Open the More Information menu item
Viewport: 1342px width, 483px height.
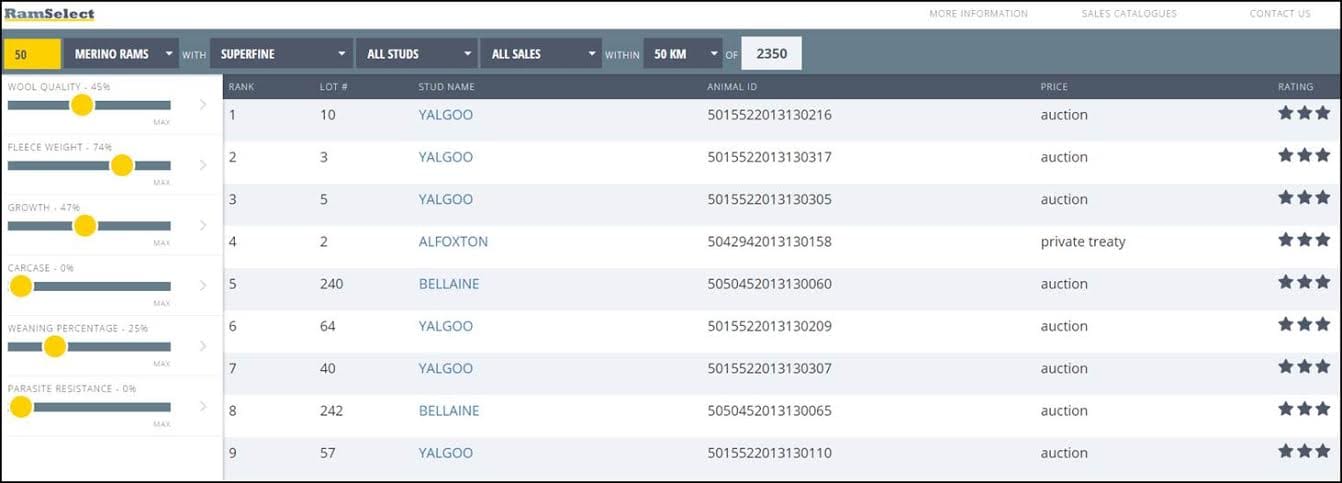tap(978, 14)
